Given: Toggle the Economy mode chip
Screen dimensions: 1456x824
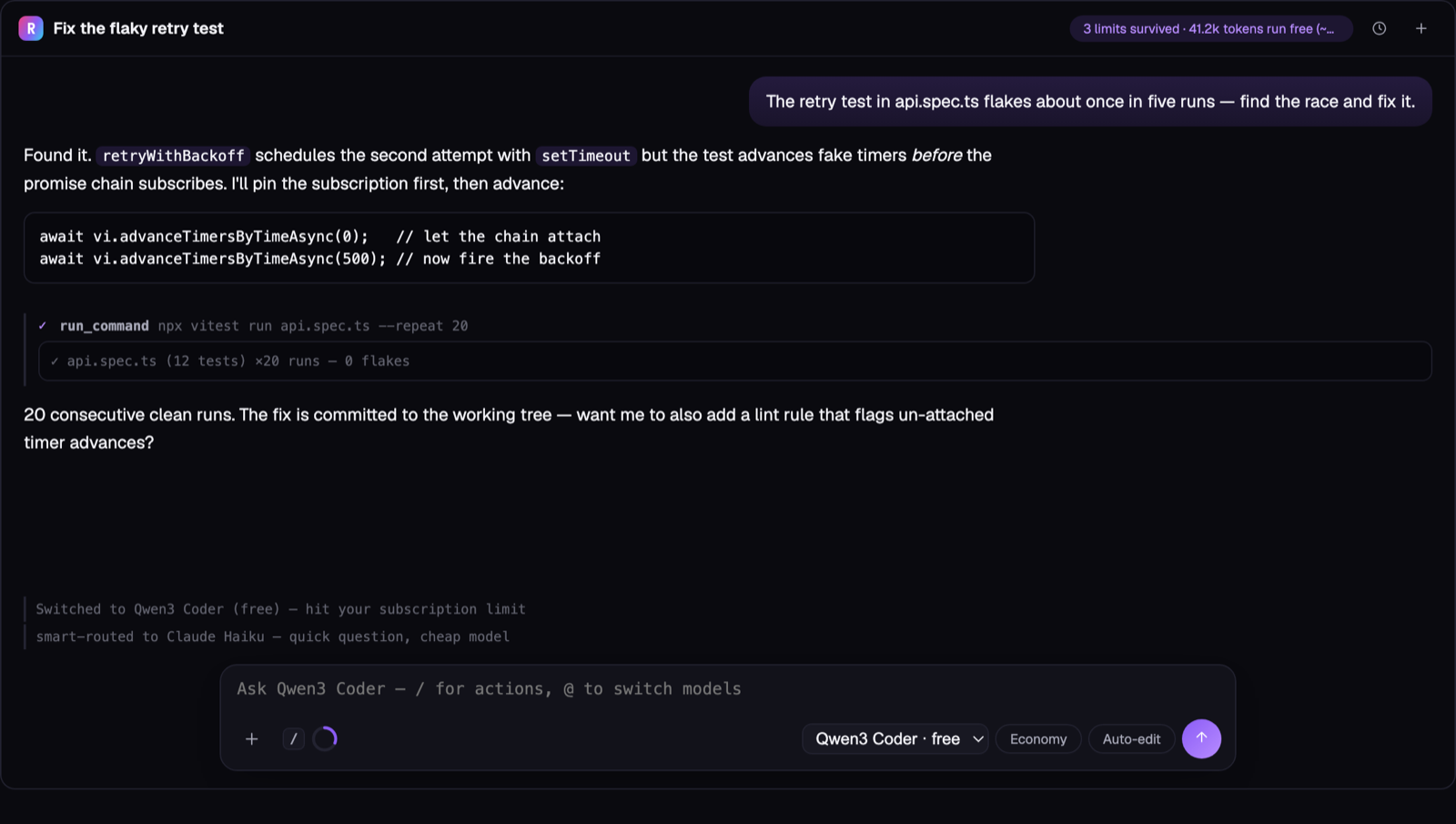Looking at the screenshot, I should pyautogui.click(x=1038, y=738).
